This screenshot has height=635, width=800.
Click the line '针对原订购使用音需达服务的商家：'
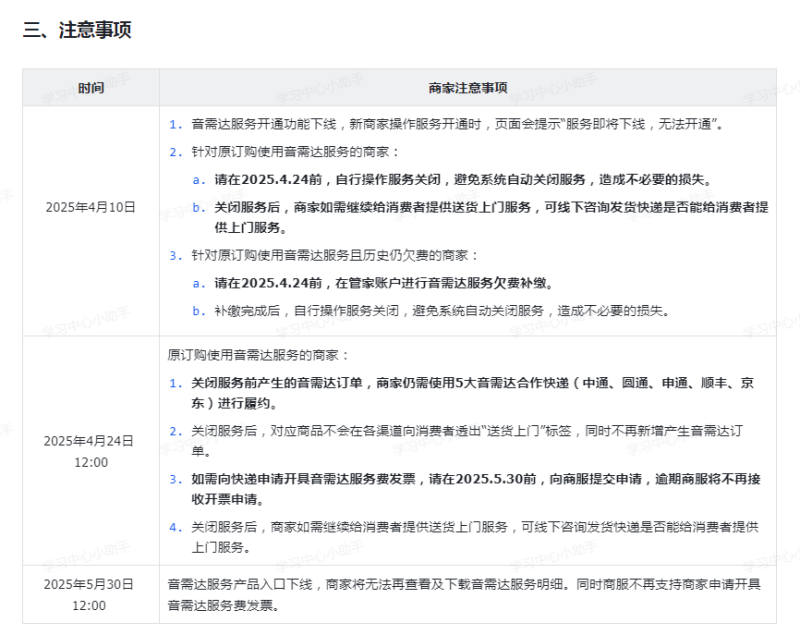pos(295,152)
